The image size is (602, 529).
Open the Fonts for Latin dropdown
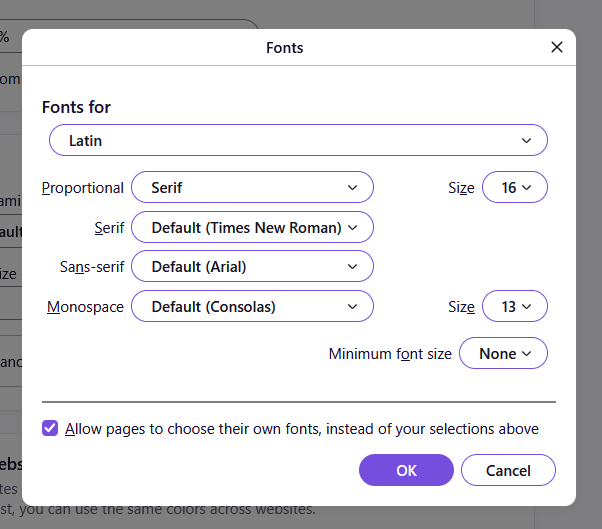298,140
